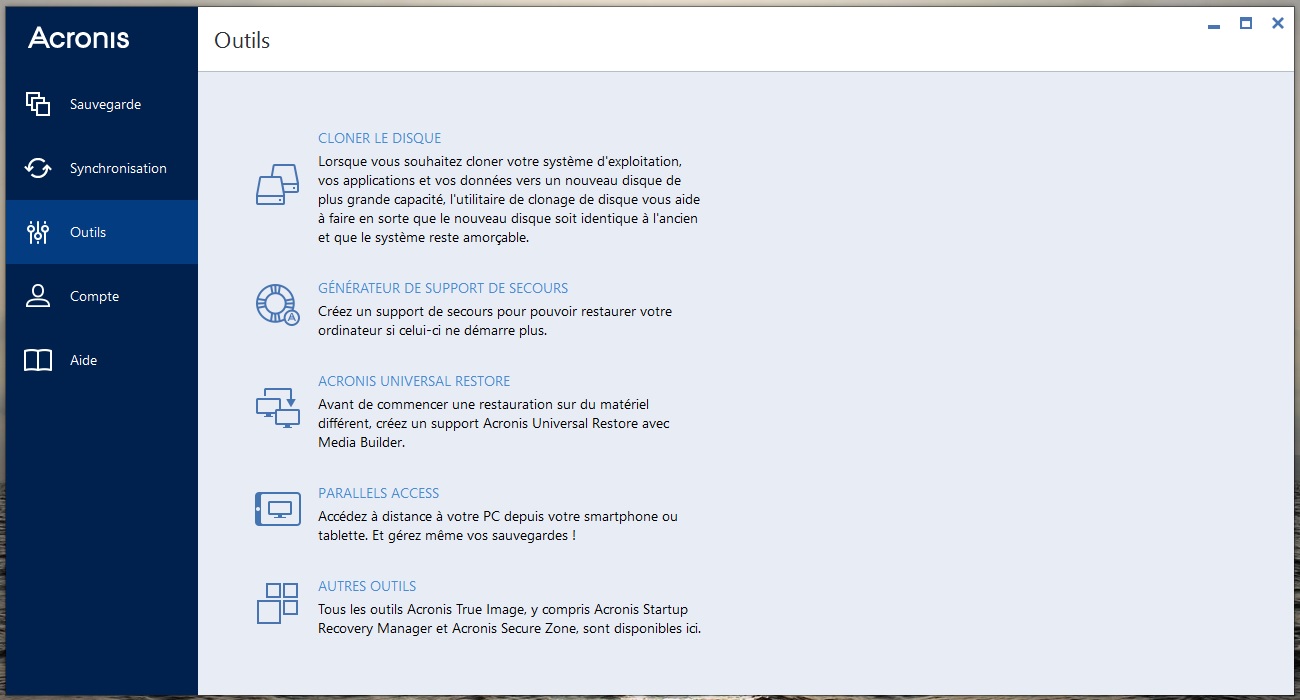This screenshot has height=700, width=1300.
Task: Click the disk clone drives icon
Action: [x=277, y=185]
